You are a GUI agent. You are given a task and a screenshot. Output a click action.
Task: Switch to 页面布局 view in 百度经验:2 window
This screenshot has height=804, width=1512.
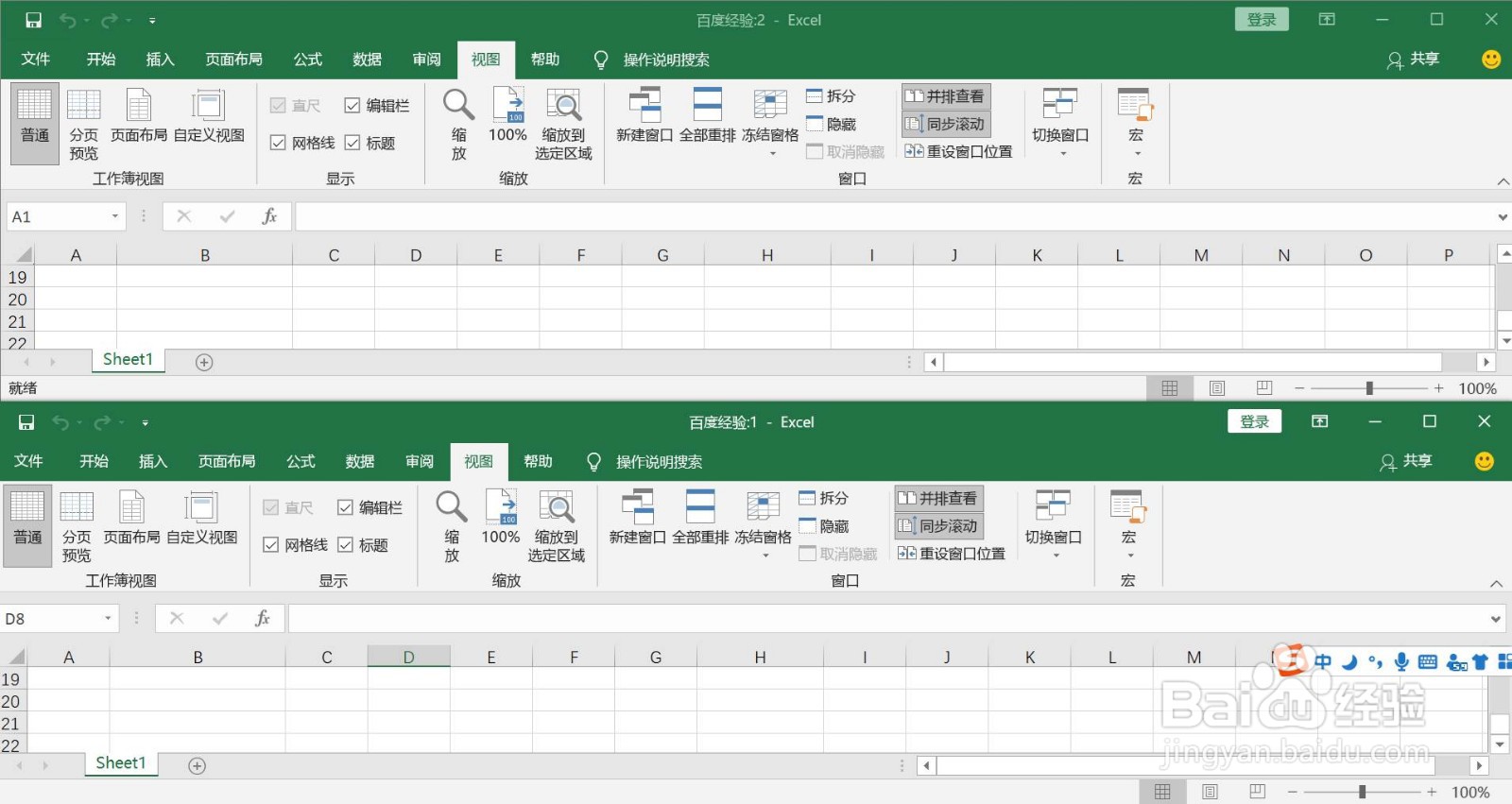click(x=139, y=116)
